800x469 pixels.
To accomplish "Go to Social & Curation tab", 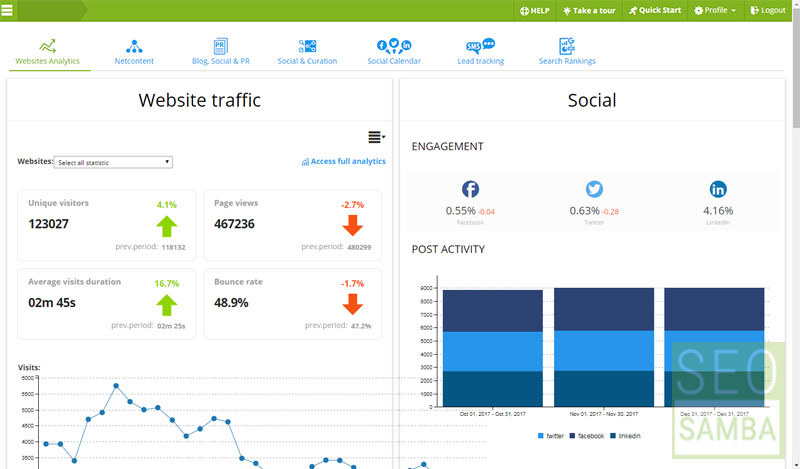I will click(307, 53).
